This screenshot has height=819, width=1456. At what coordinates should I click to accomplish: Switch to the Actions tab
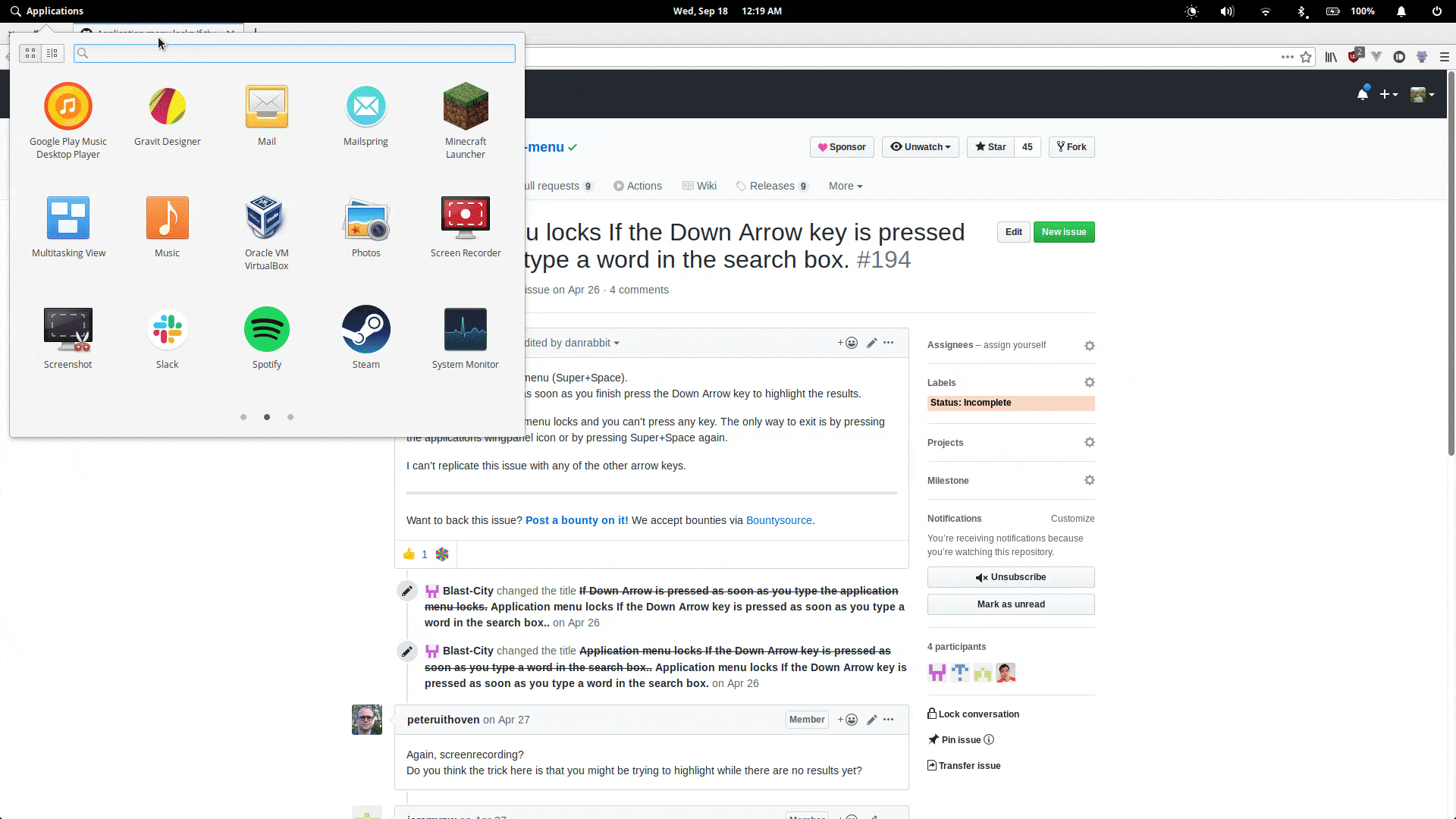[638, 186]
